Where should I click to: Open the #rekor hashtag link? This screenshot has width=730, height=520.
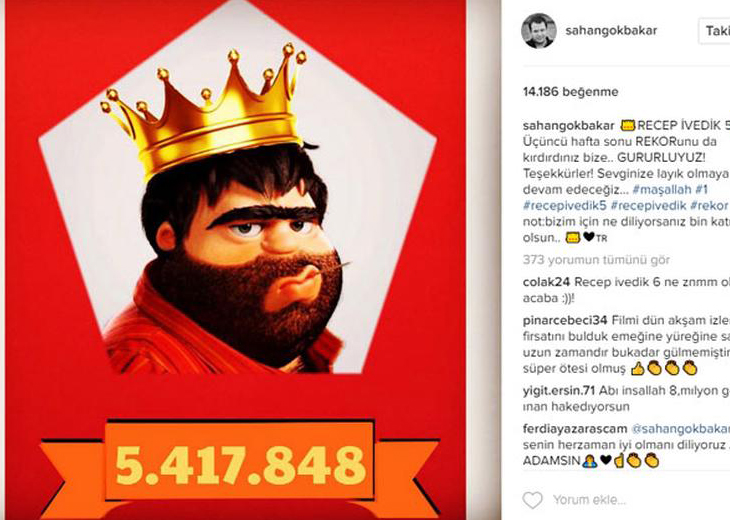tap(709, 205)
